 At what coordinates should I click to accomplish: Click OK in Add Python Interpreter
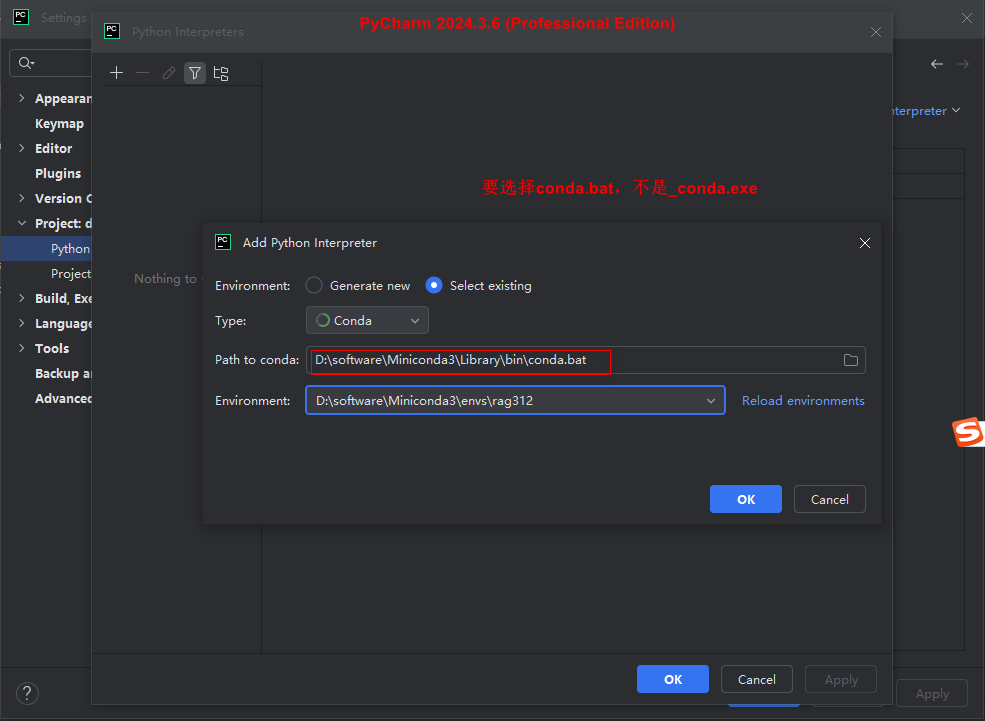(746, 499)
